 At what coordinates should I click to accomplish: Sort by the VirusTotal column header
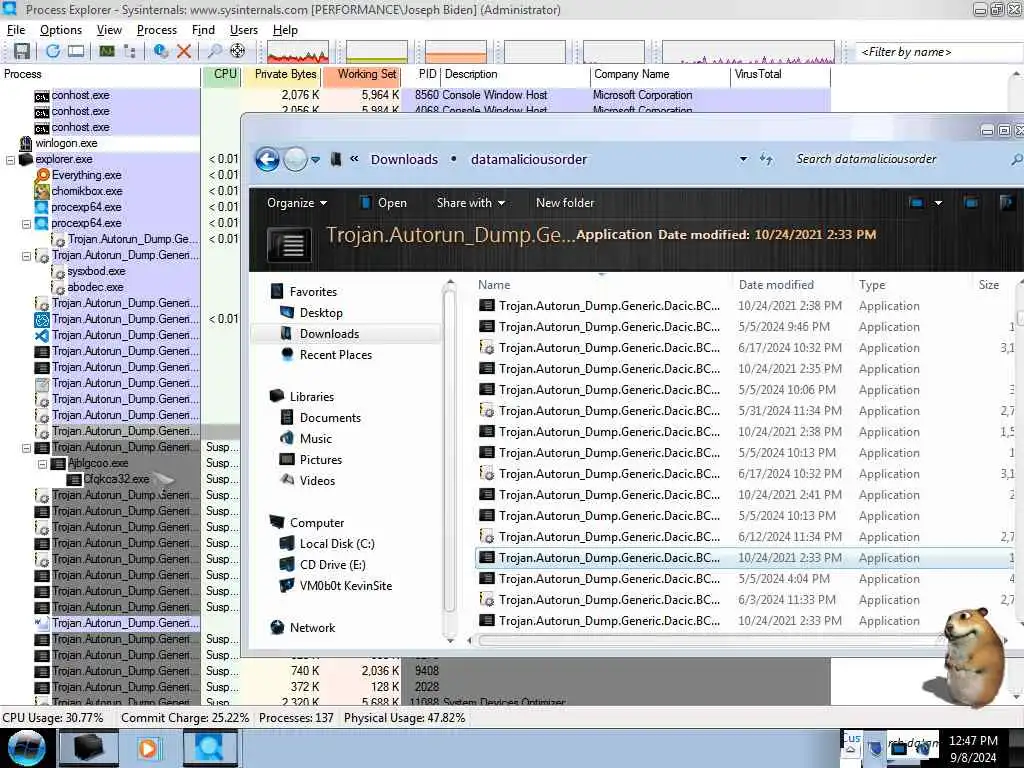click(x=780, y=74)
